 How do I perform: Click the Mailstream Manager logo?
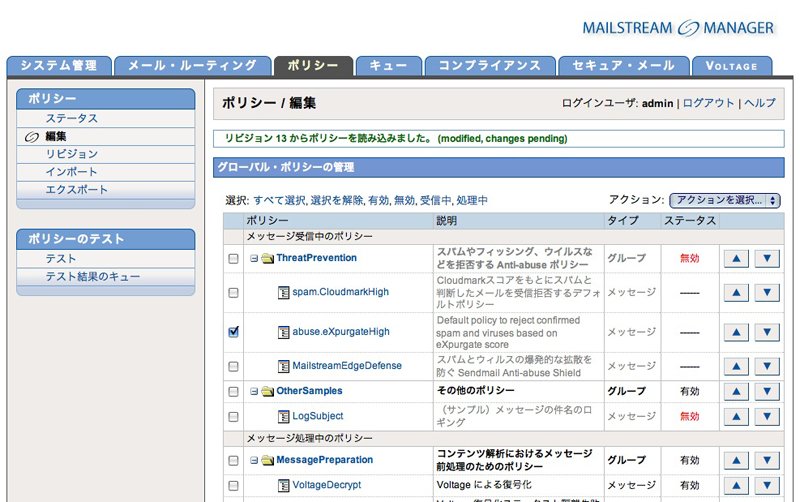click(x=678, y=28)
